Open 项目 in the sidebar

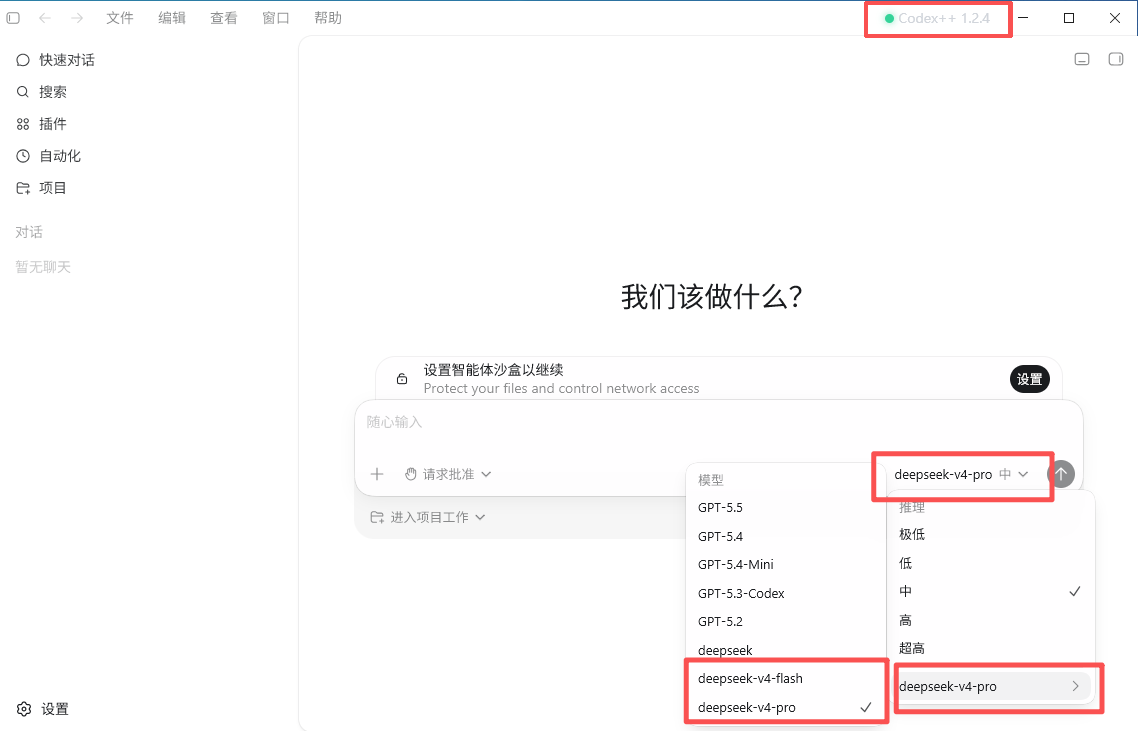coord(150,188)
